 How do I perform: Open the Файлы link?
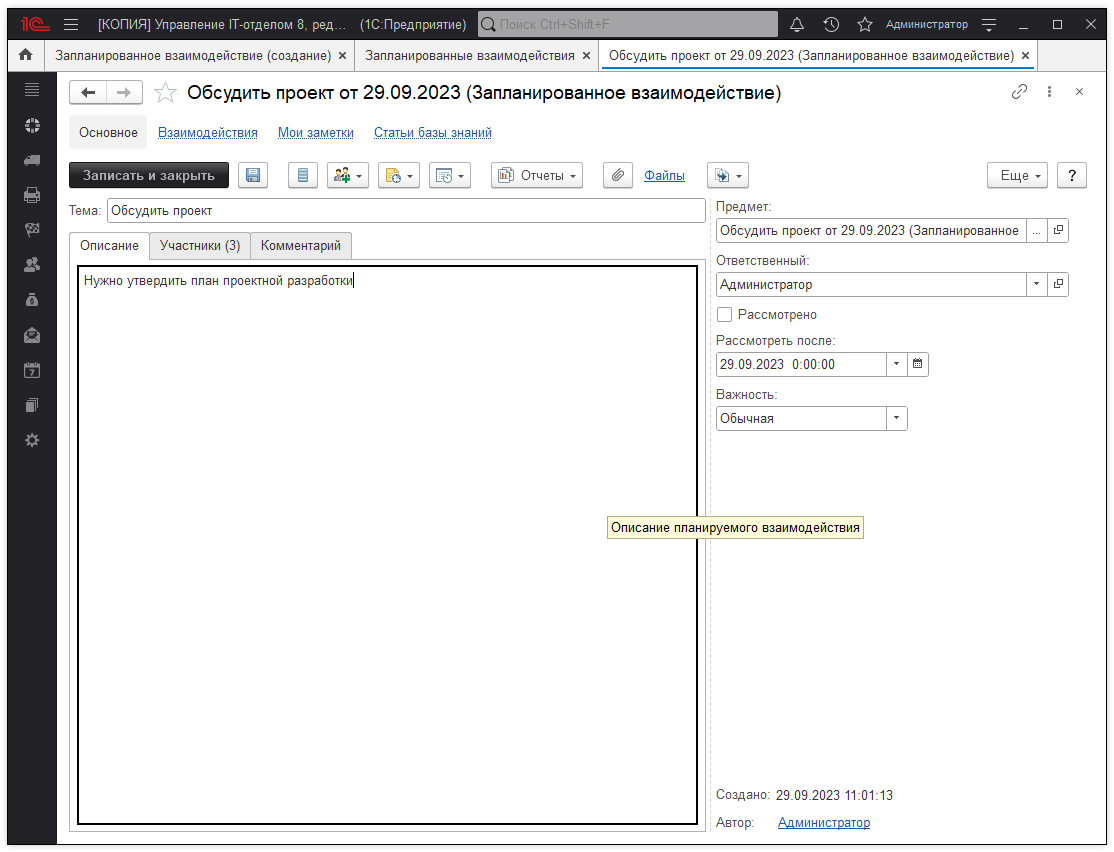(664, 176)
